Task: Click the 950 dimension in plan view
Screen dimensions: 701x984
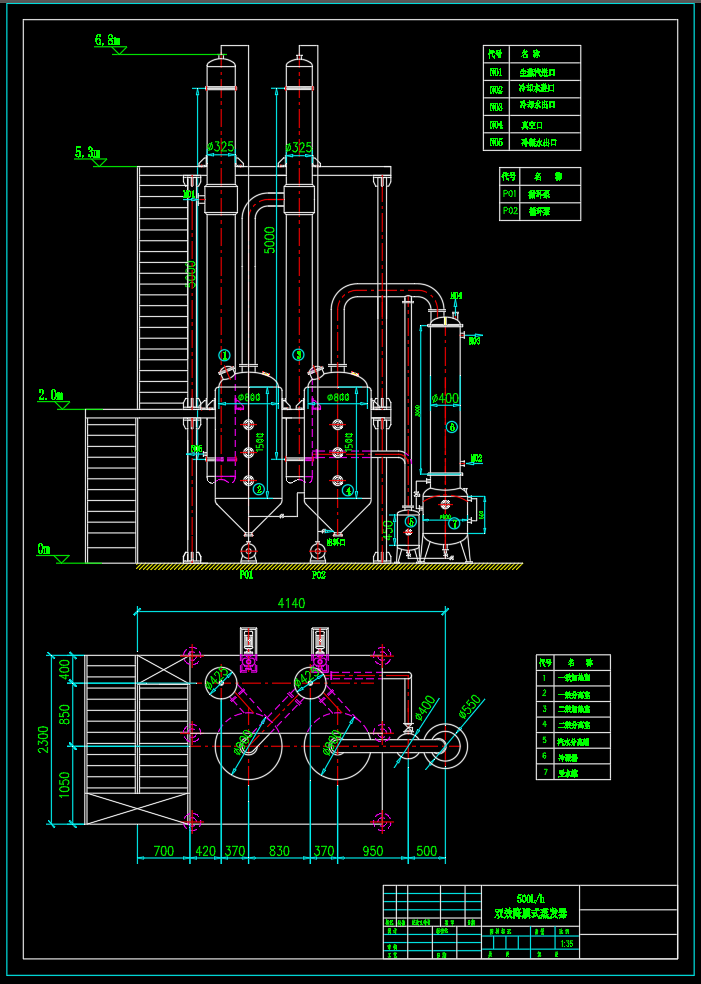Action: [x=372, y=851]
